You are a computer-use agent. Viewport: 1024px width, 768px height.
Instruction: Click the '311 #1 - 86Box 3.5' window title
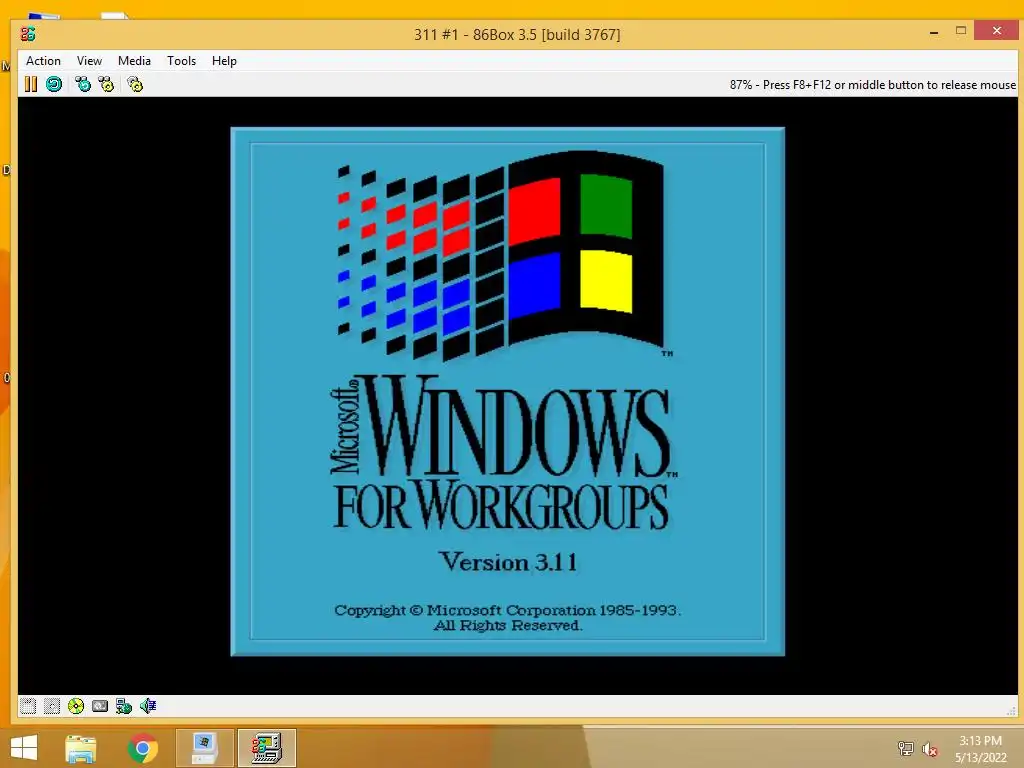(517, 35)
